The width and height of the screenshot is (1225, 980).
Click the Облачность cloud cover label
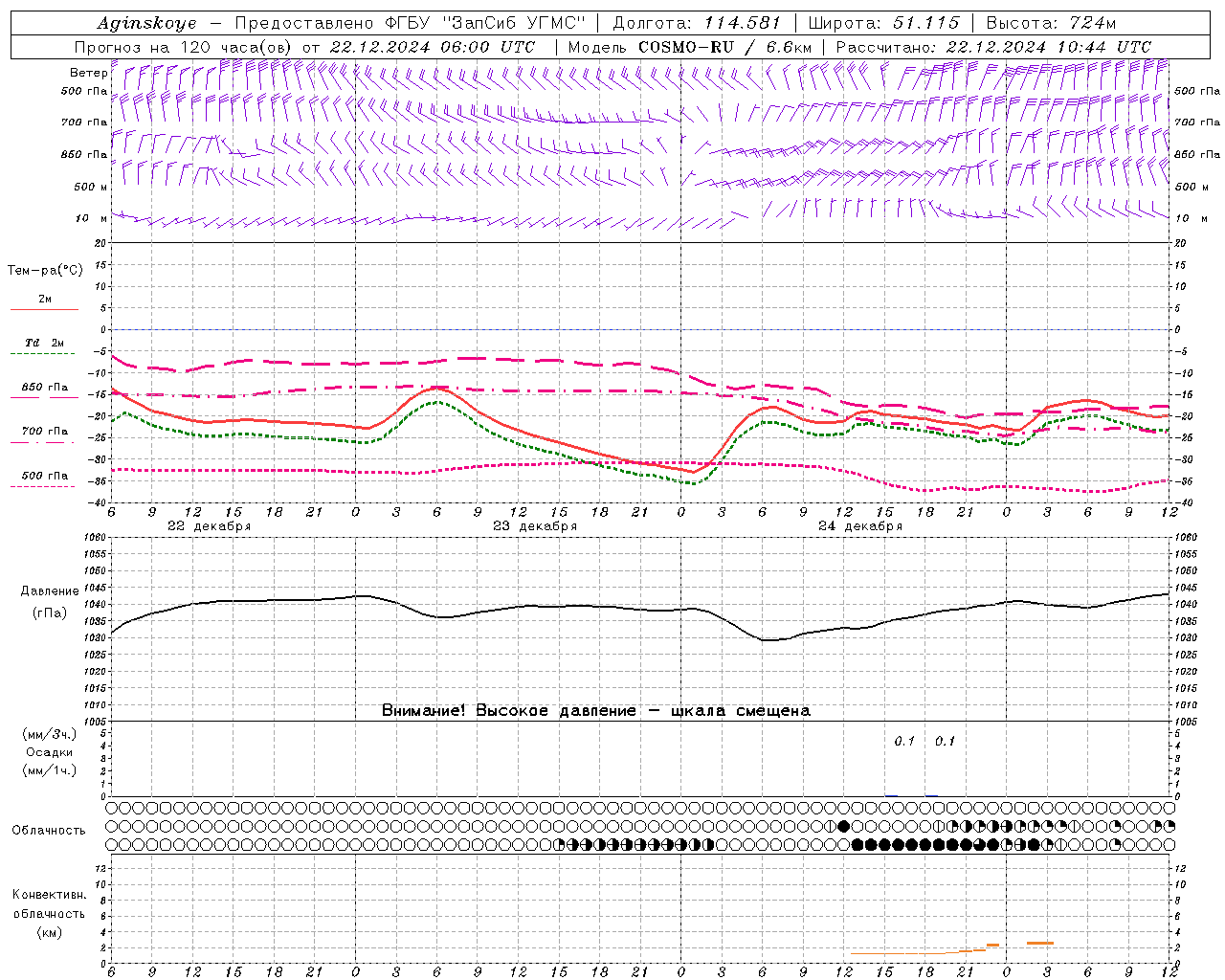pyautogui.click(x=49, y=831)
